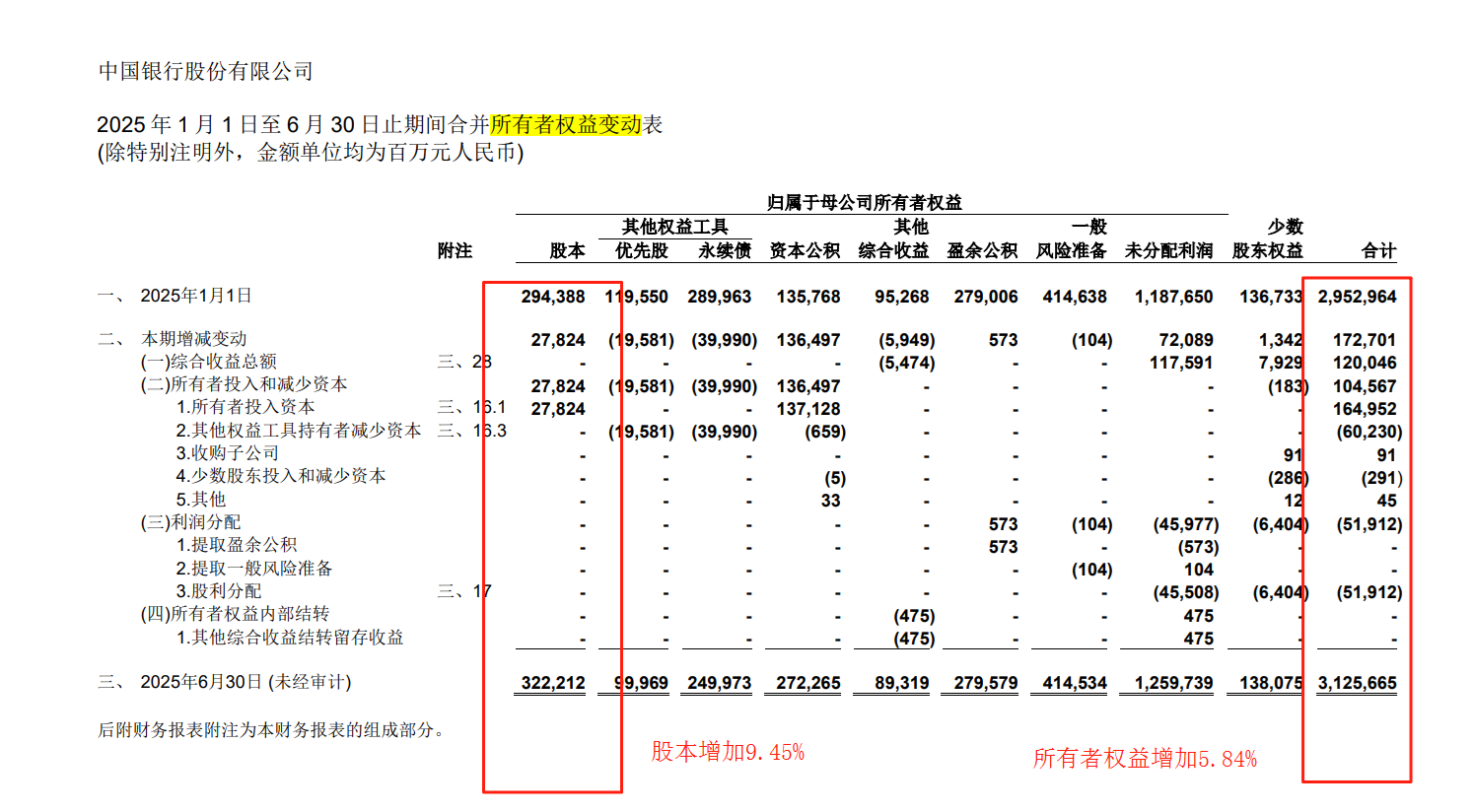Click the company name 中国银行股份有限公司
1473x812 pixels.
pyautogui.click(x=206, y=71)
